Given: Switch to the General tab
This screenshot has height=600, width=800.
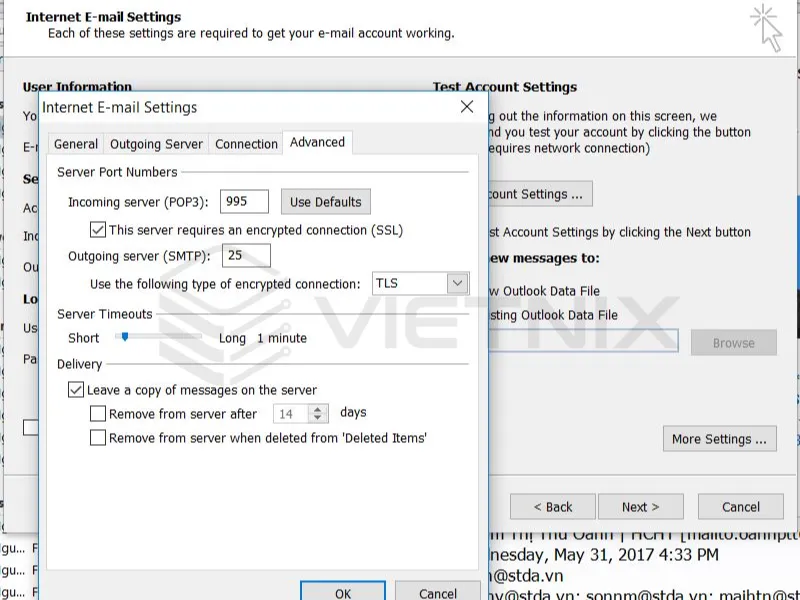Looking at the screenshot, I should [75, 143].
